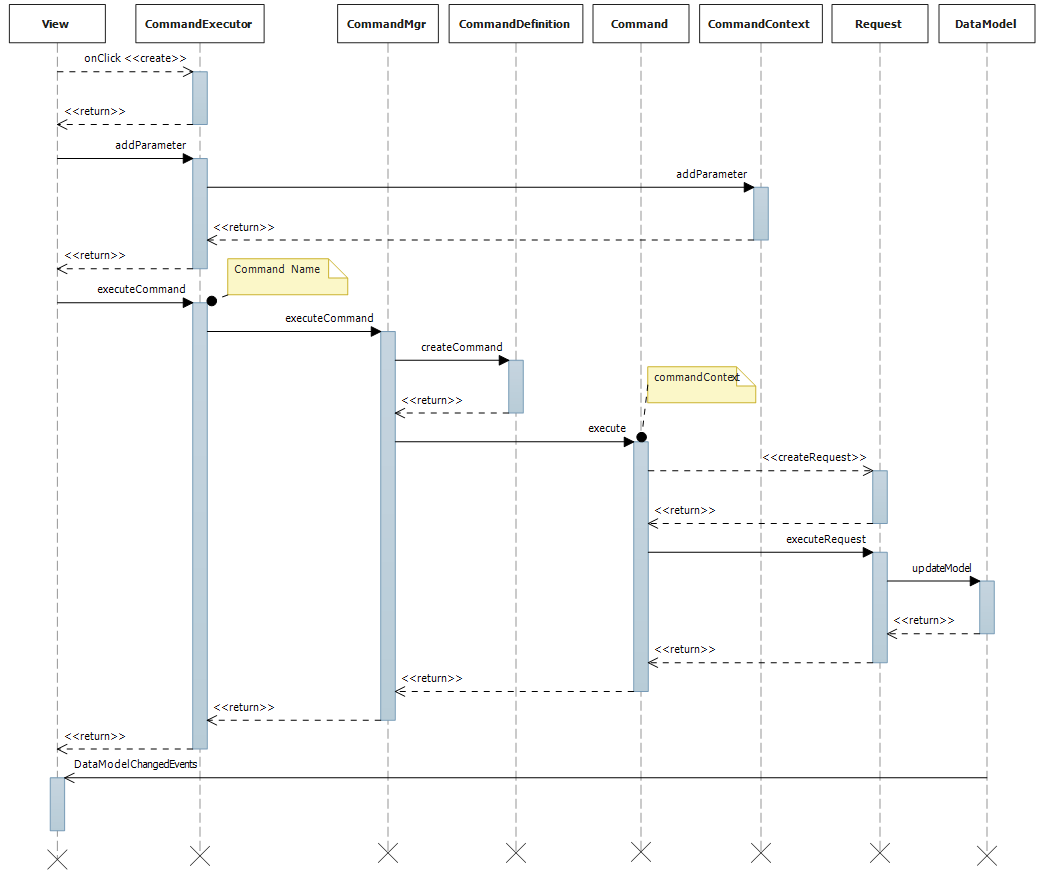
Task: Click the 'execute' message label
Action: [607, 428]
